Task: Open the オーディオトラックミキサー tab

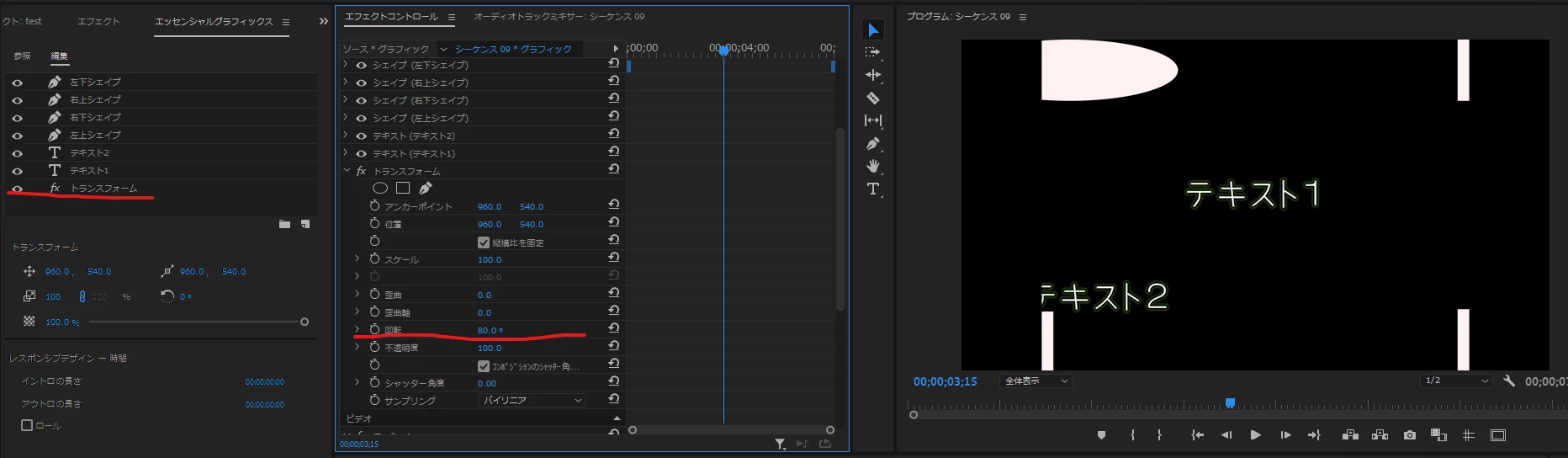Action: (x=559, y=16)
